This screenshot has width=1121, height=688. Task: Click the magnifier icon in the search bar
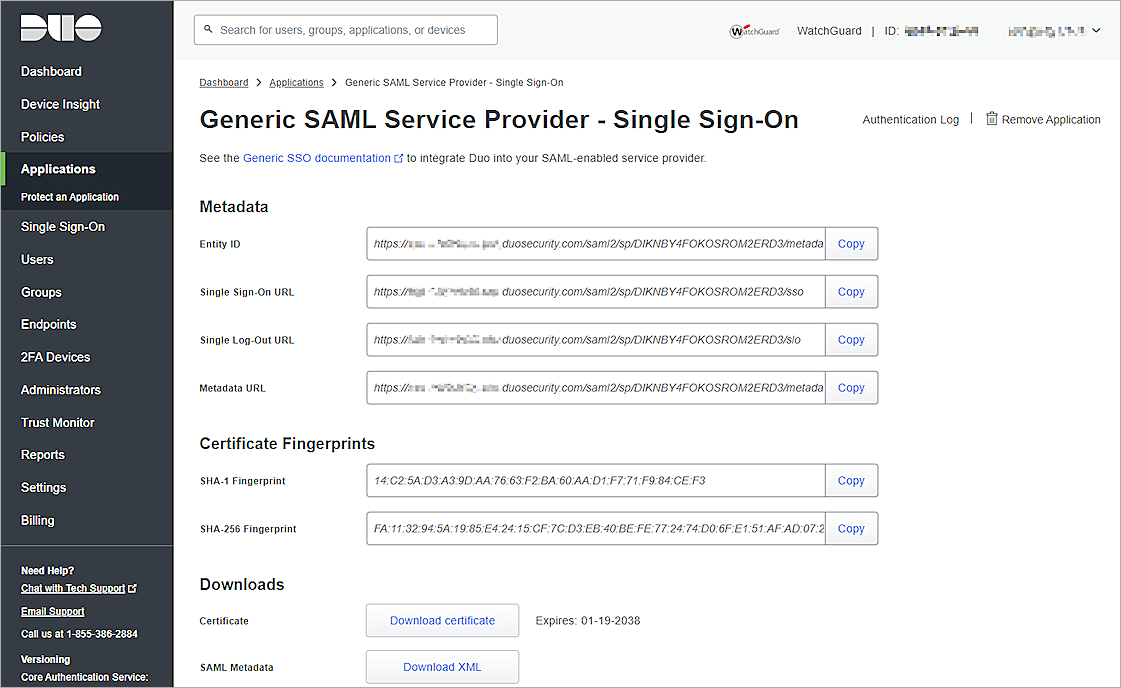pyautogui.click(x=208, y=29)
